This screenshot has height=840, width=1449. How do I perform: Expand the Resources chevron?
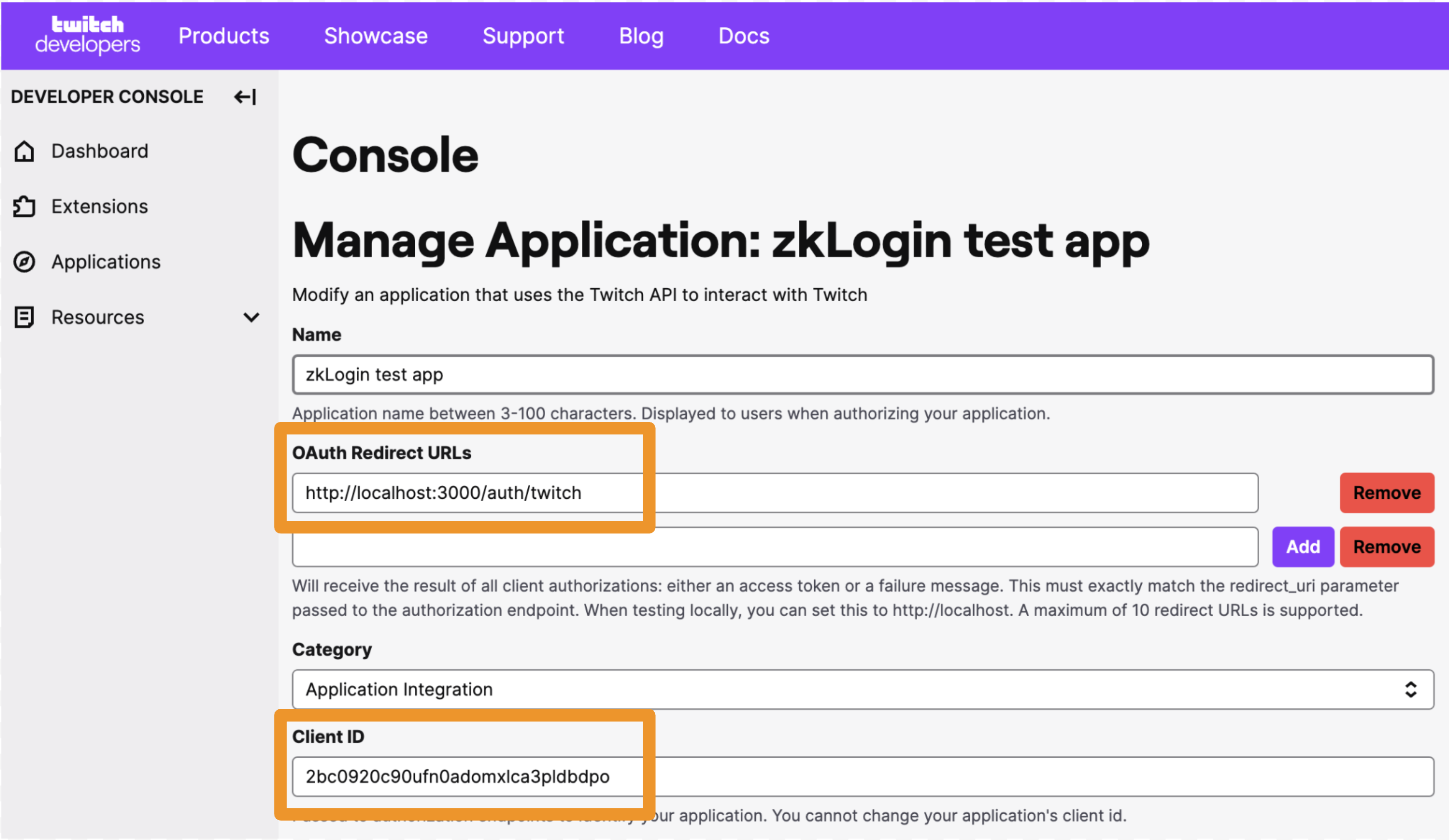coord(251,317)
